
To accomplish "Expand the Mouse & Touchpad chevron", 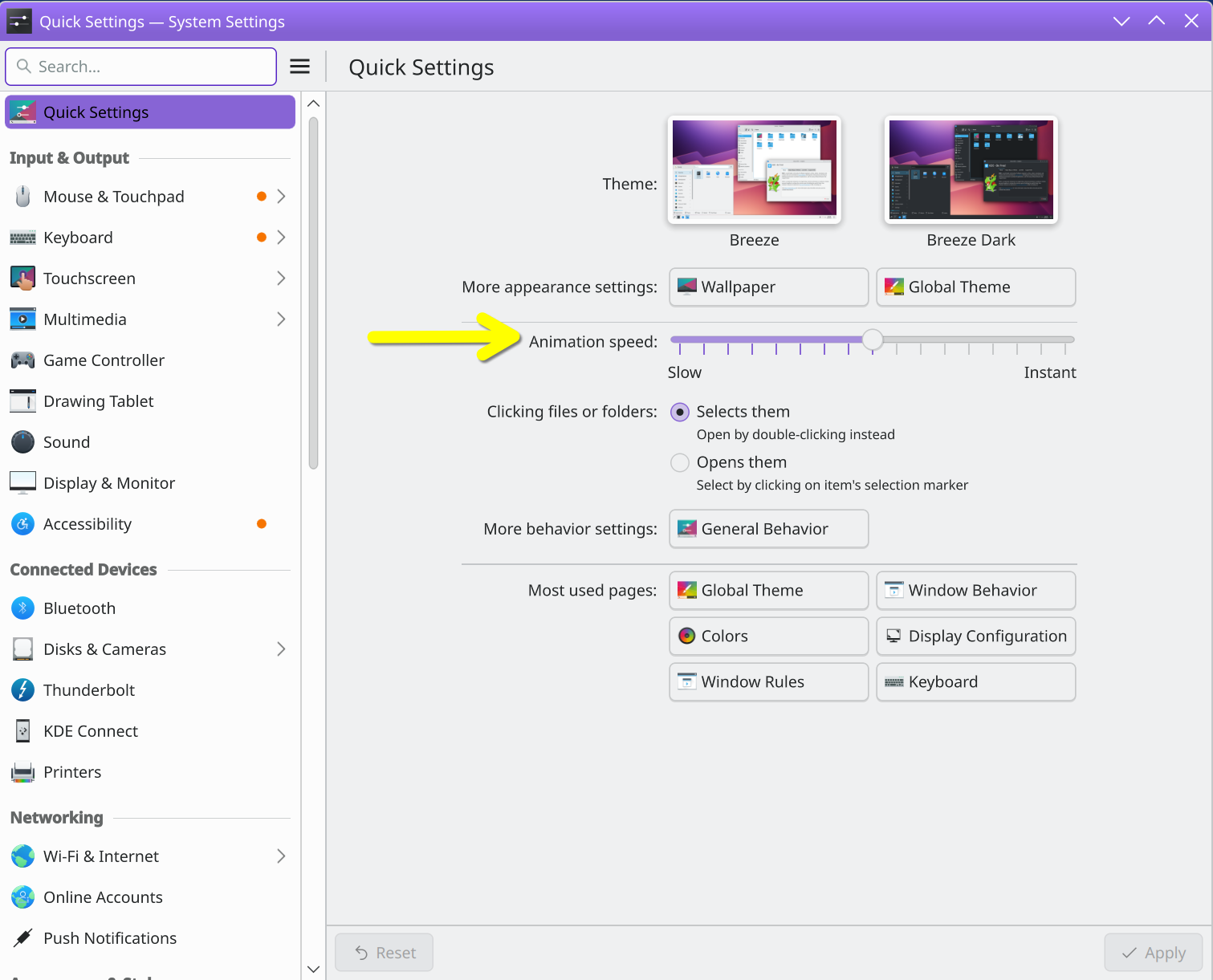I will point(281,197).
